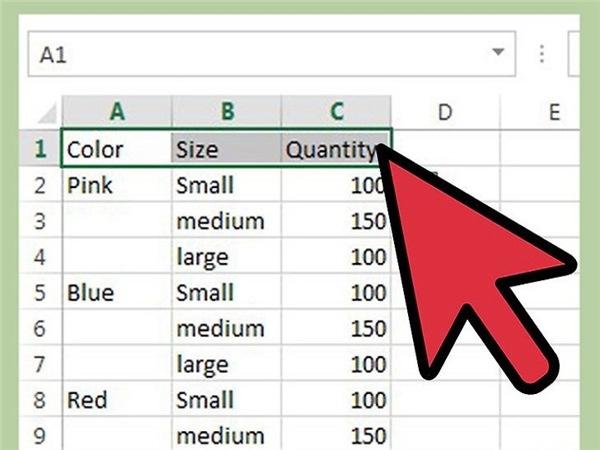The height and width of the screenshot is (450, 600).
Task: Select row 5 header
Action: [x=40, y=292]
